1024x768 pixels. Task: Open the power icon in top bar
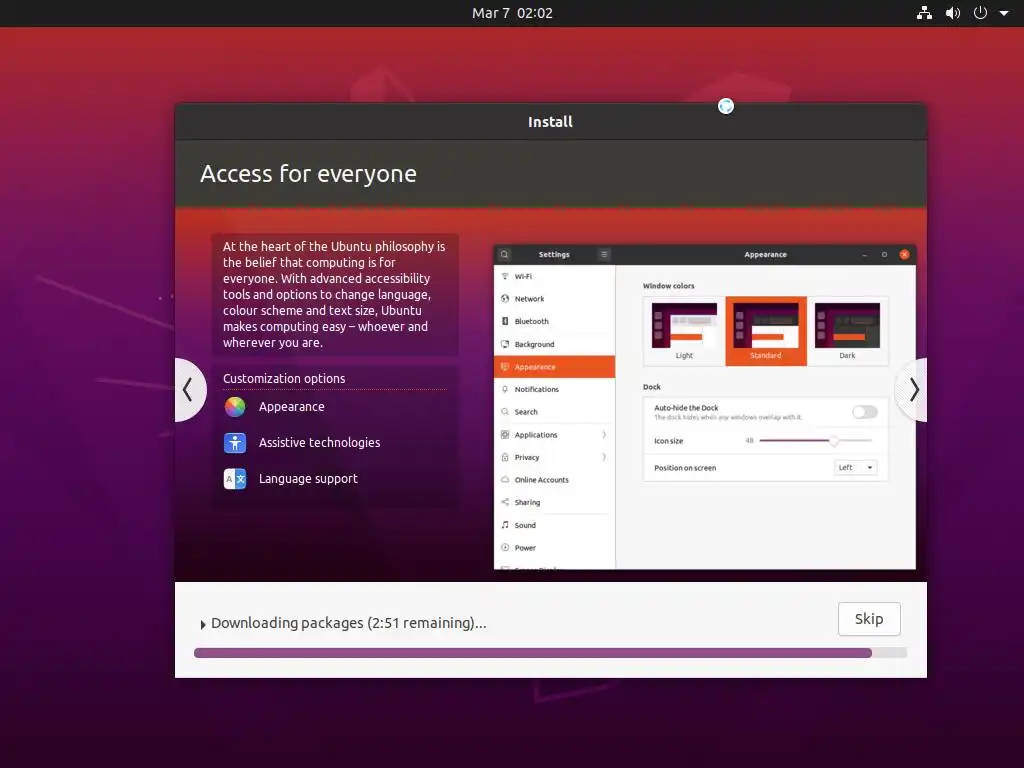pos(980,13)
